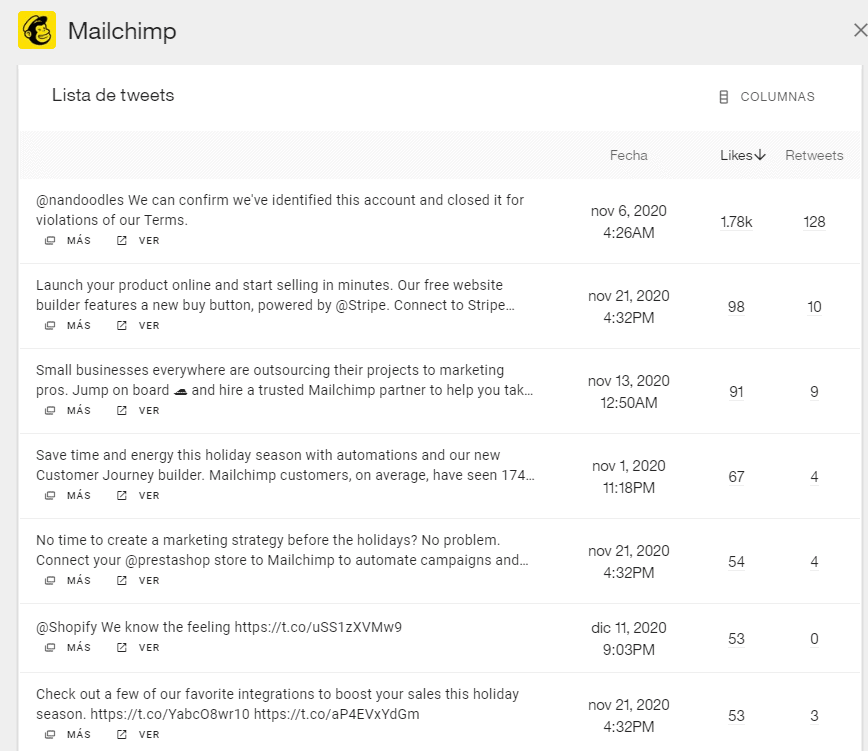Click MÁS icon on favorite integrations tweet
Image resolution: width=868 pixels, height=751 pixels.
point(50,734)
